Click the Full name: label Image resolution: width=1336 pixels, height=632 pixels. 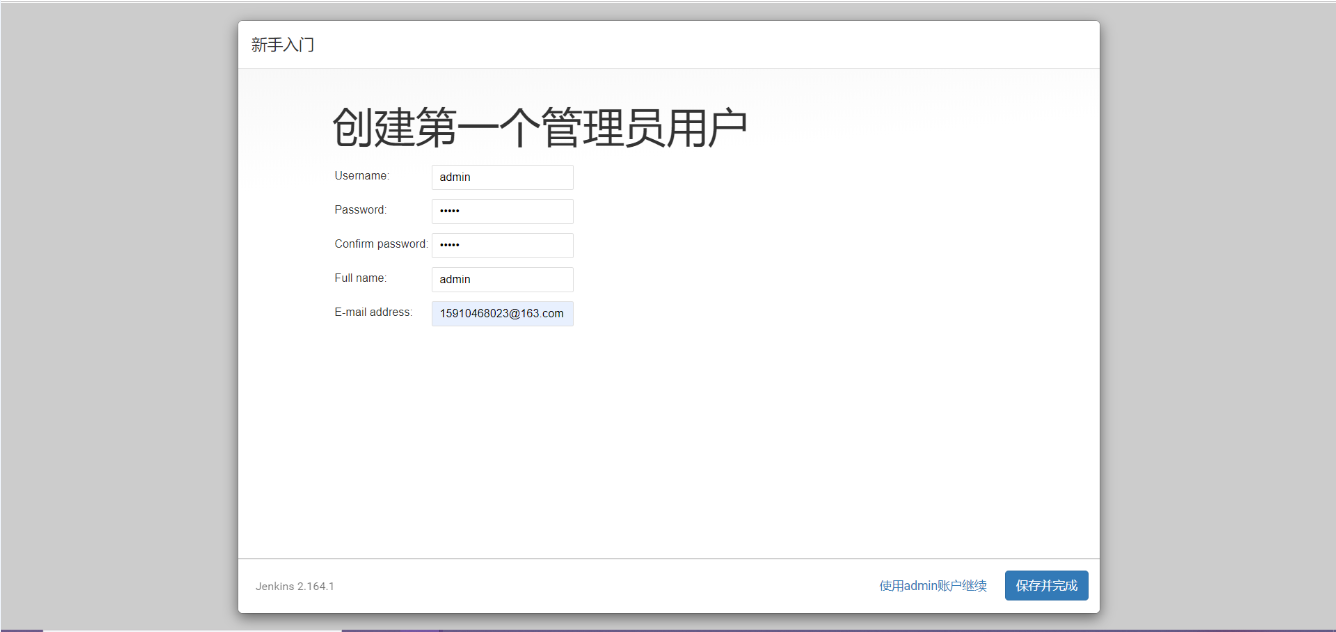pyautogui.click(x=361, y=278)
